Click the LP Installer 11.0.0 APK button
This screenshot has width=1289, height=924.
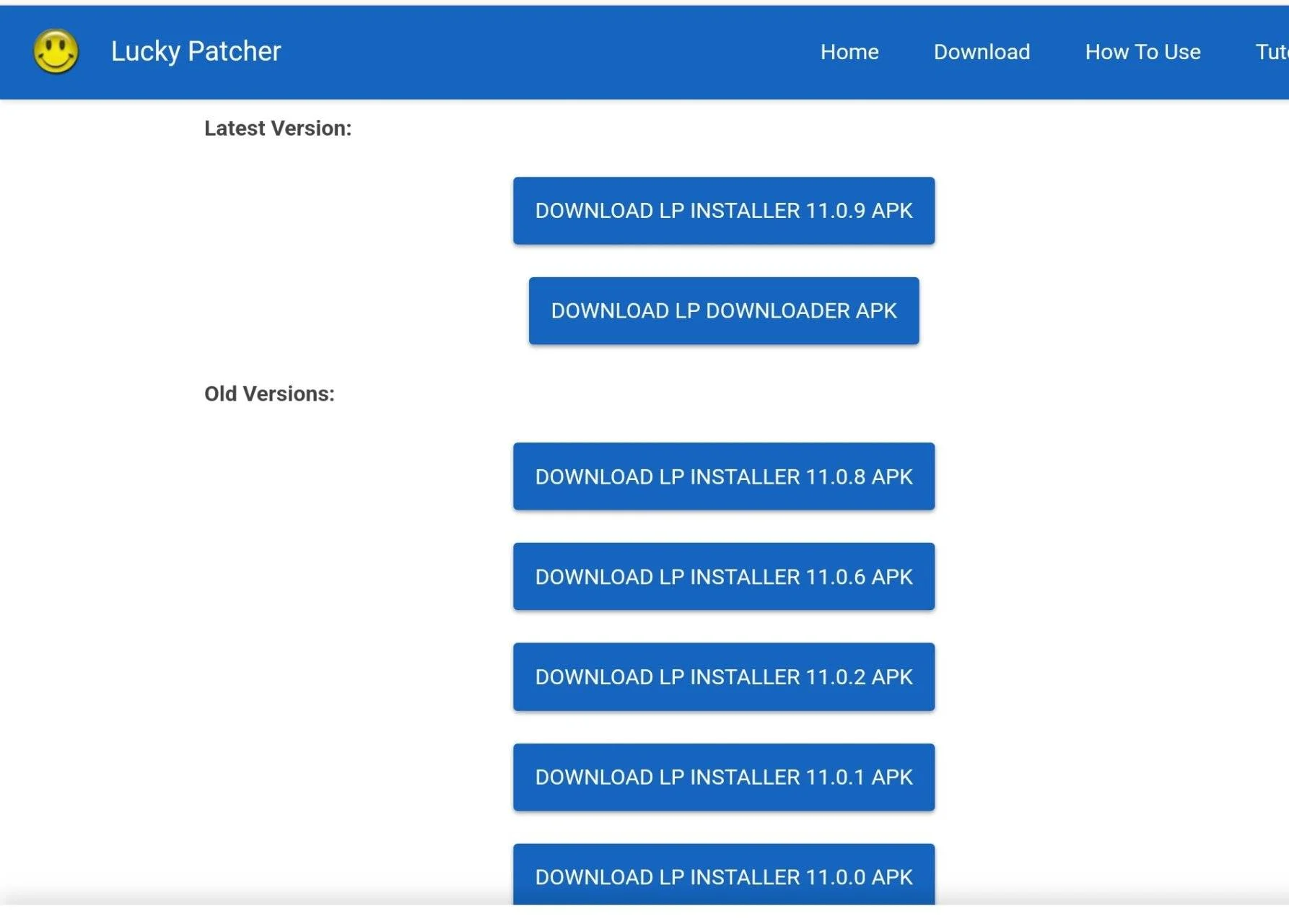pyautogui.click(x=724, y=875)
